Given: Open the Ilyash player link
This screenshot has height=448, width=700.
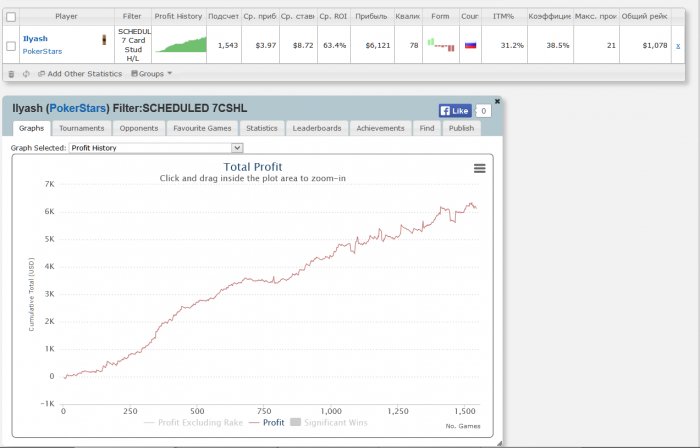Looking at the screenshot, I should [35, 39].
